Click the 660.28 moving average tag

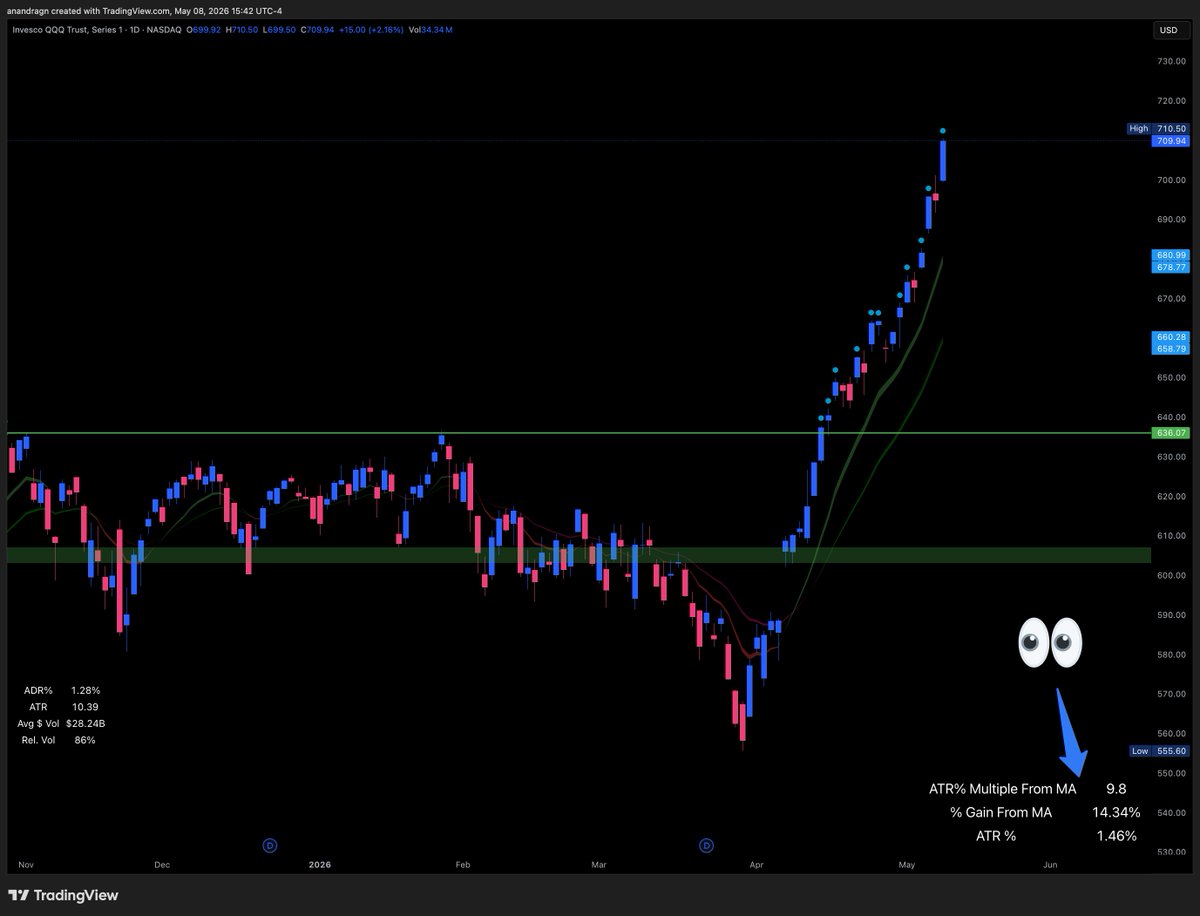[1171, 338]
